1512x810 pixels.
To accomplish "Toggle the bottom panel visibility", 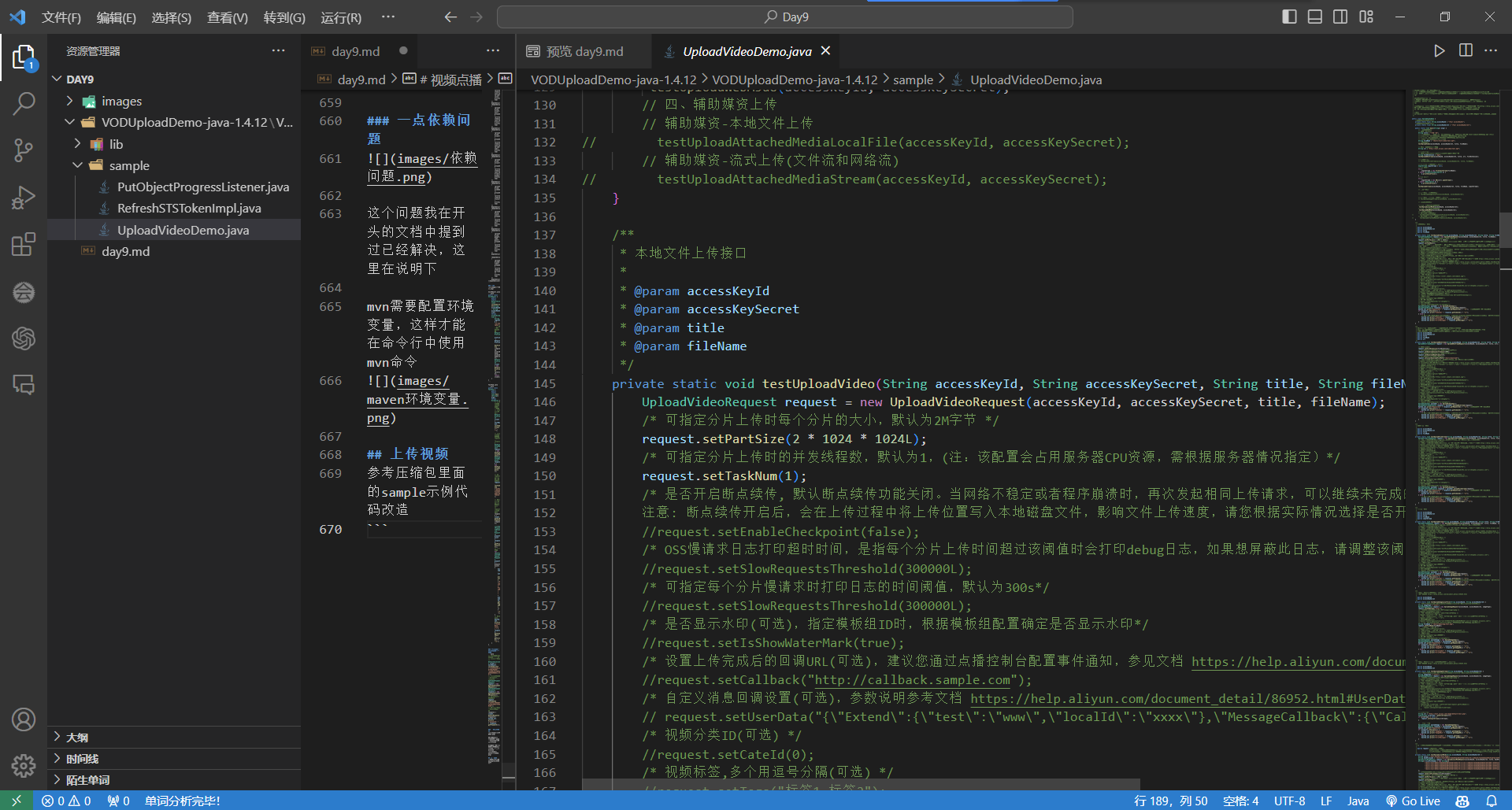I will [1314, 17].
